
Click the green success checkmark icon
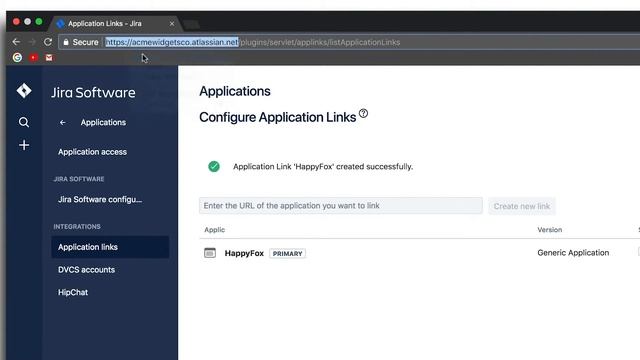click(x=214, y=167)
